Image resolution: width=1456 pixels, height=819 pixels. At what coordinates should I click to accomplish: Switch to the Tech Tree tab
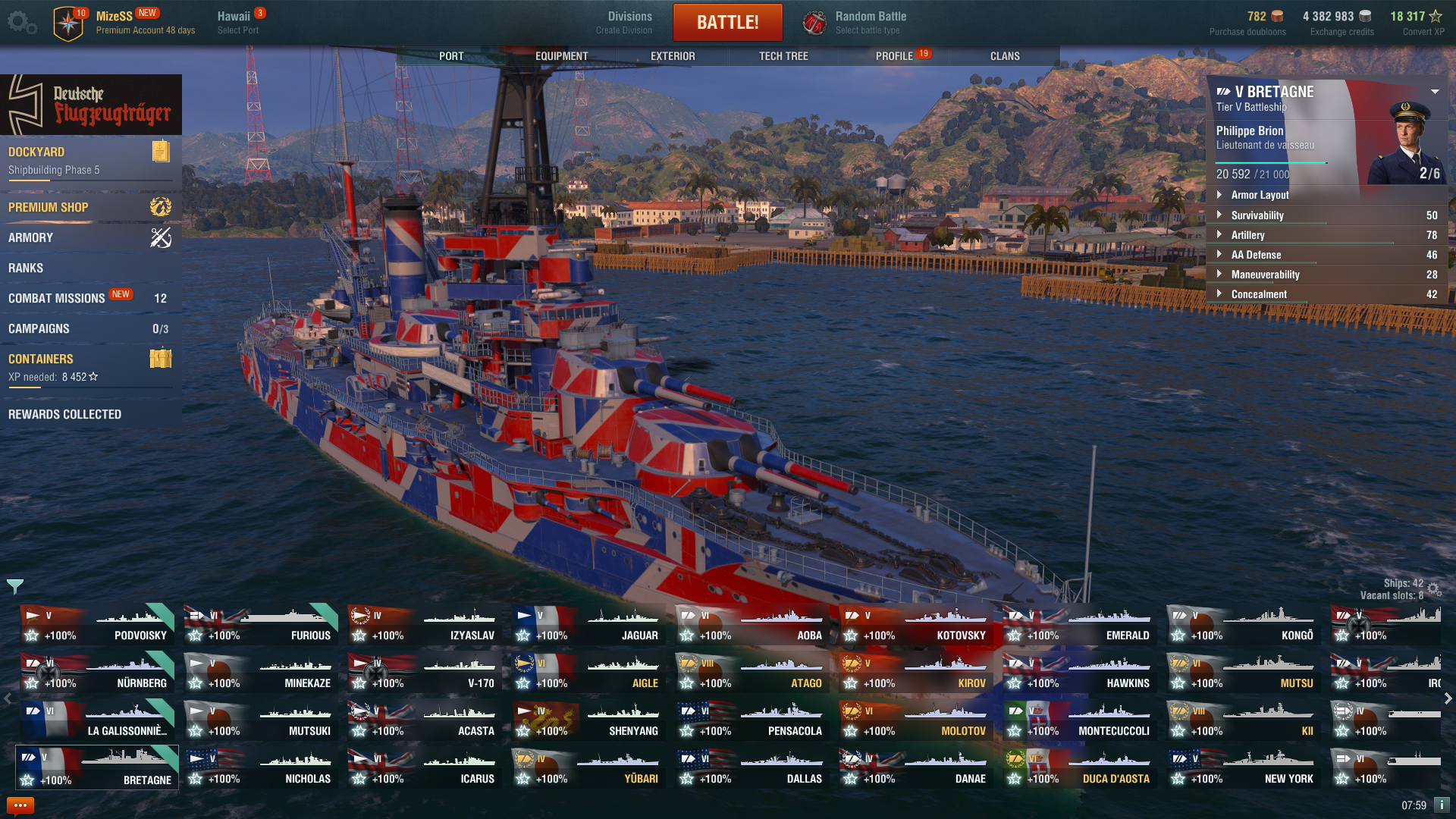tap(783, 56)
